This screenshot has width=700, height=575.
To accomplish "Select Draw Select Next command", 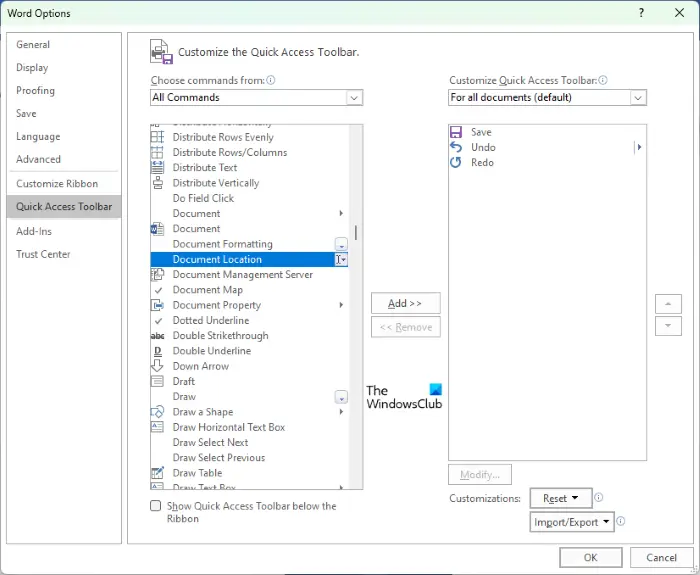I will tap(250, 442).
